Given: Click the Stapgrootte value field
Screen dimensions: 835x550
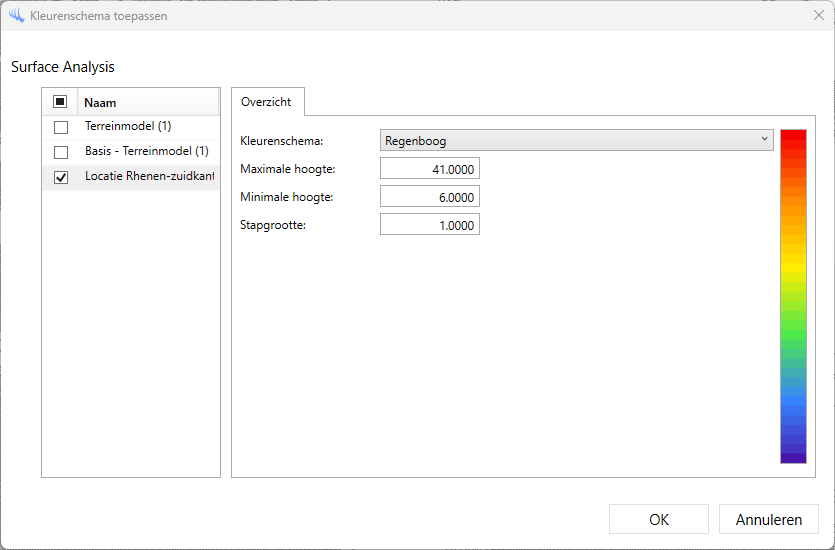Looking at the screenshot, I should (x=430, y=225).
